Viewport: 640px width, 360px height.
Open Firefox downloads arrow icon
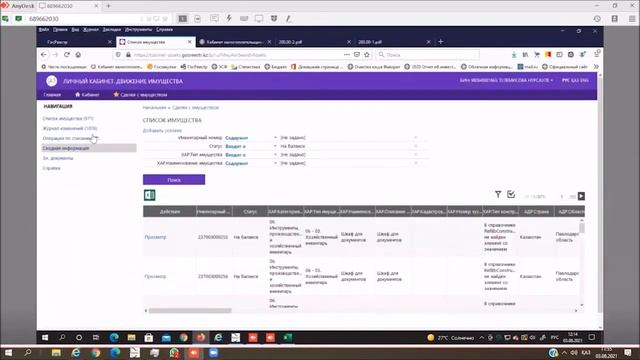(x=514, y=55)
